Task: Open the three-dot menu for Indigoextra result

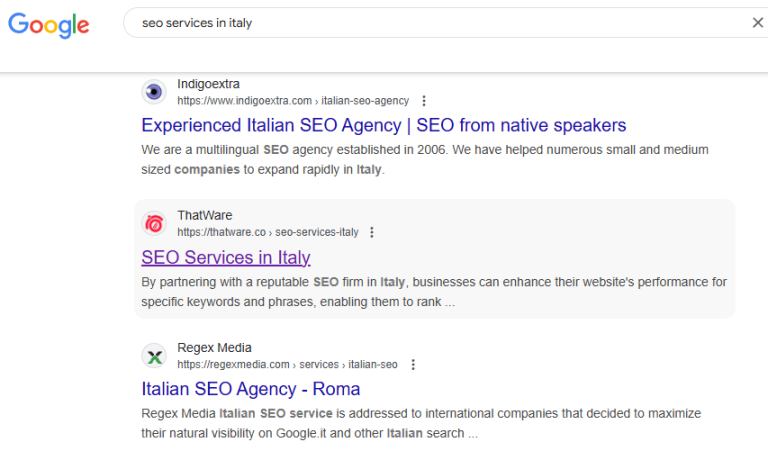Action: click(424, 101)
